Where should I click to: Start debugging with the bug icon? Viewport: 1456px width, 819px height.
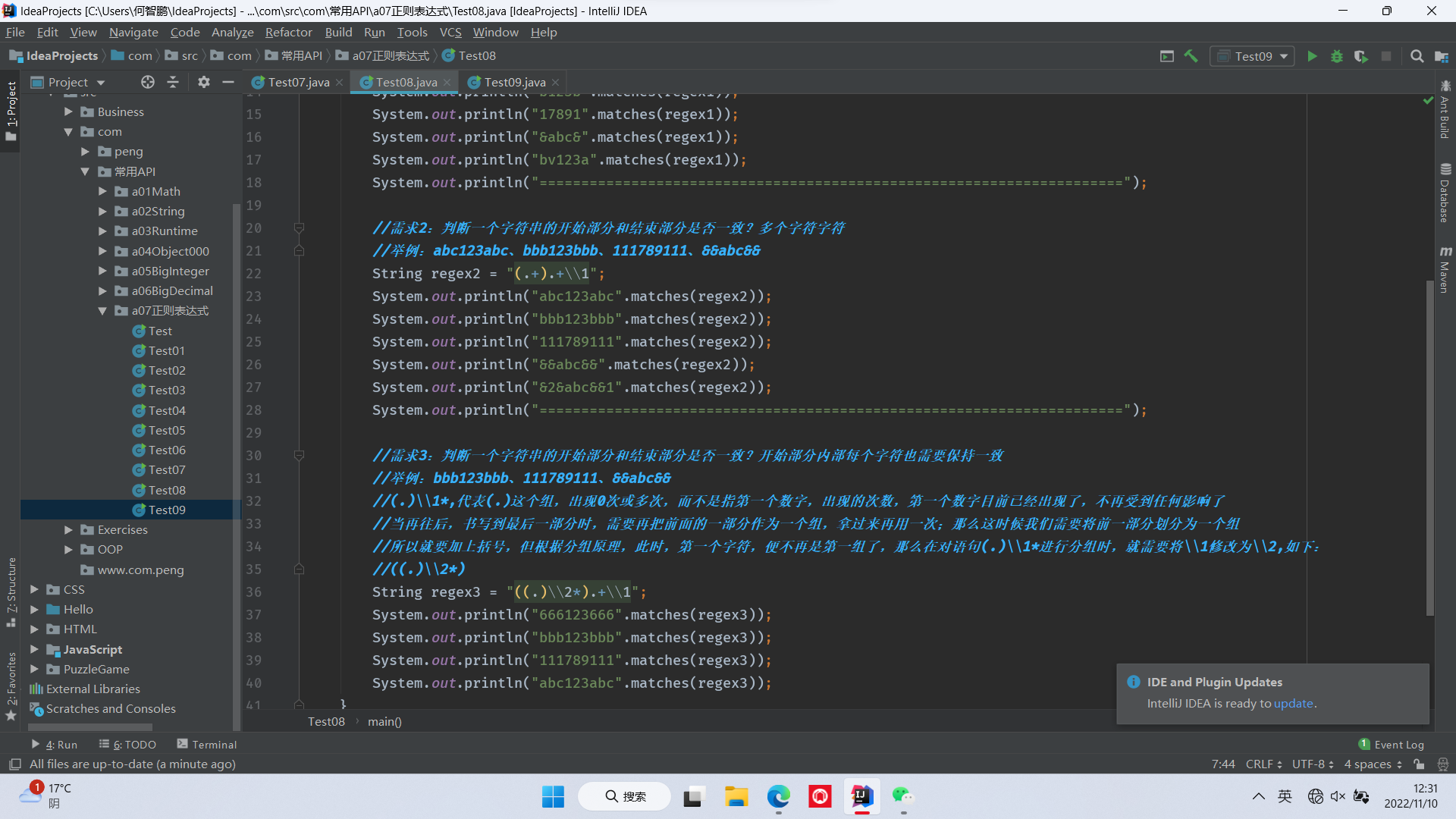point(1336,56)
